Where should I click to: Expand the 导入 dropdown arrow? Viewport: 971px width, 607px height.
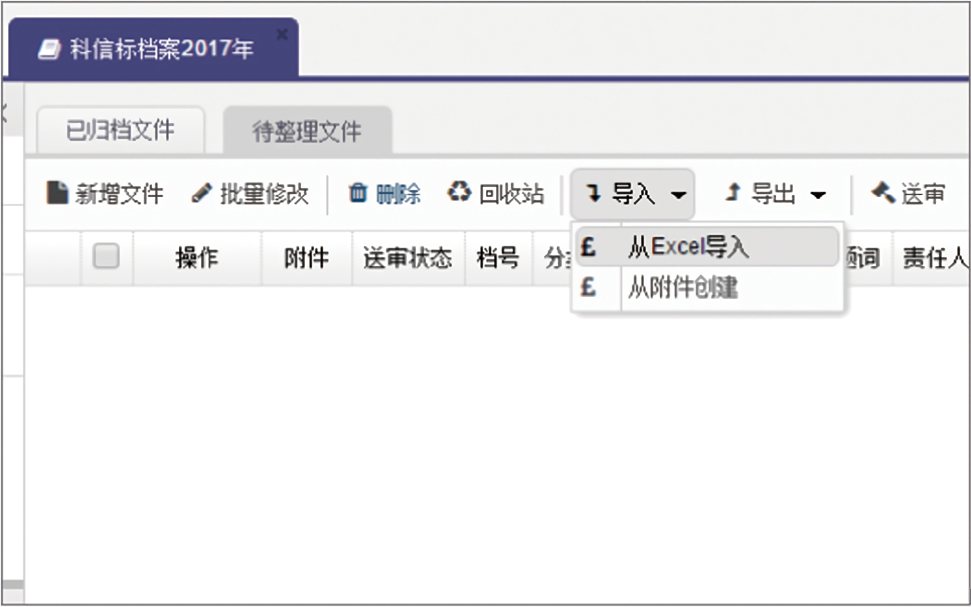(x=679, y=195)
